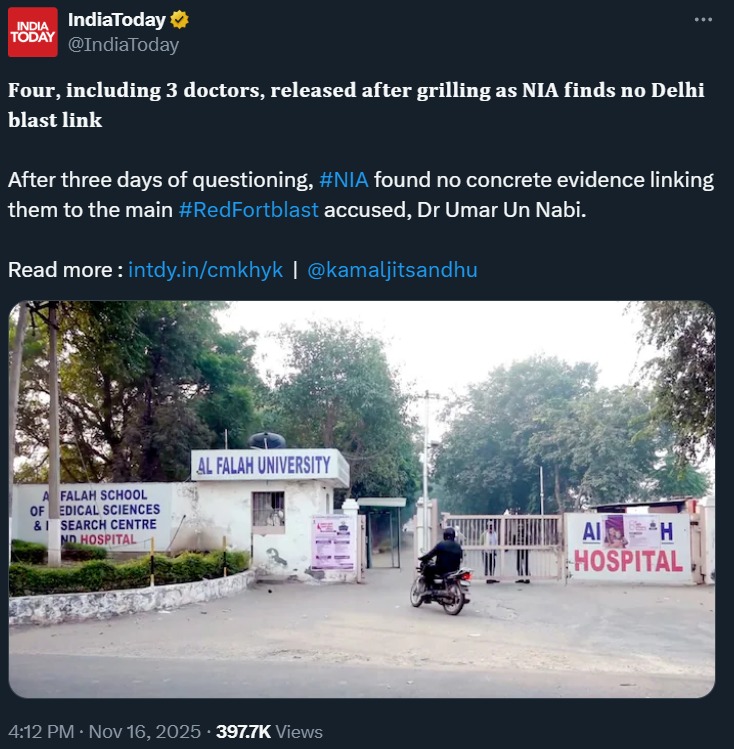The width and height of the screenshot is (734, 749).
Task: Open the three-dot more options menu
Action: tap(703, 20)
